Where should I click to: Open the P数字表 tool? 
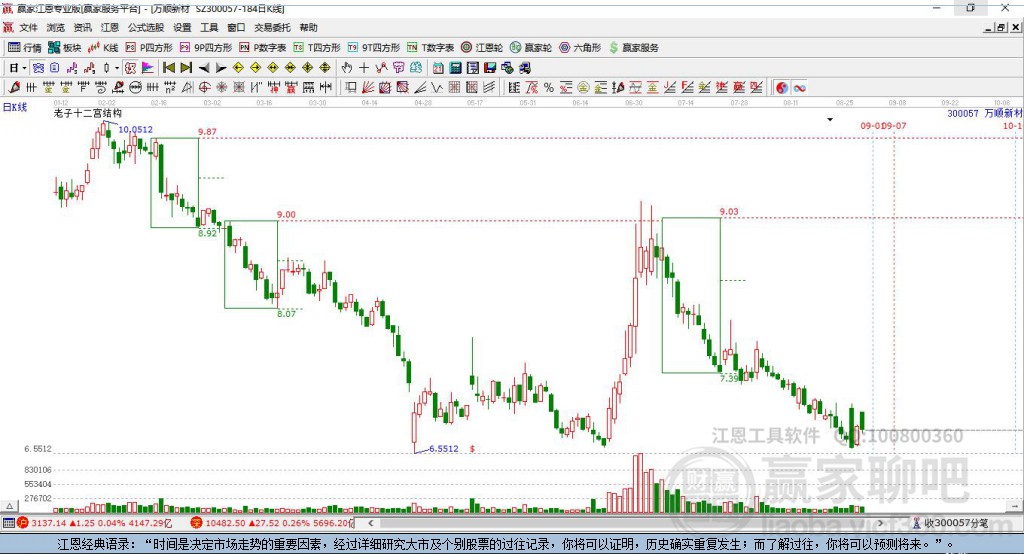[x=263, y=48]
